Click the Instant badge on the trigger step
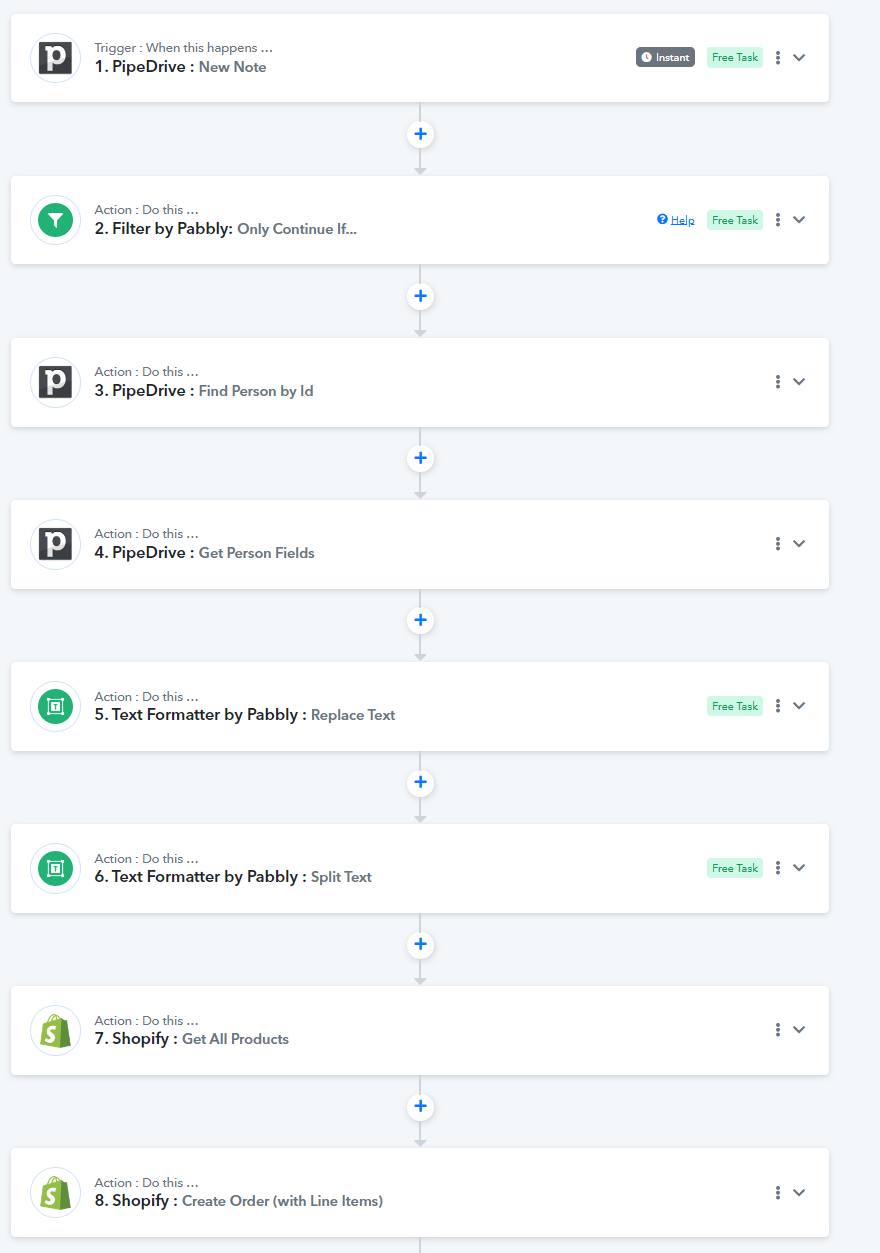Screen dimensions: 880x1253 [x=665, y=57]
